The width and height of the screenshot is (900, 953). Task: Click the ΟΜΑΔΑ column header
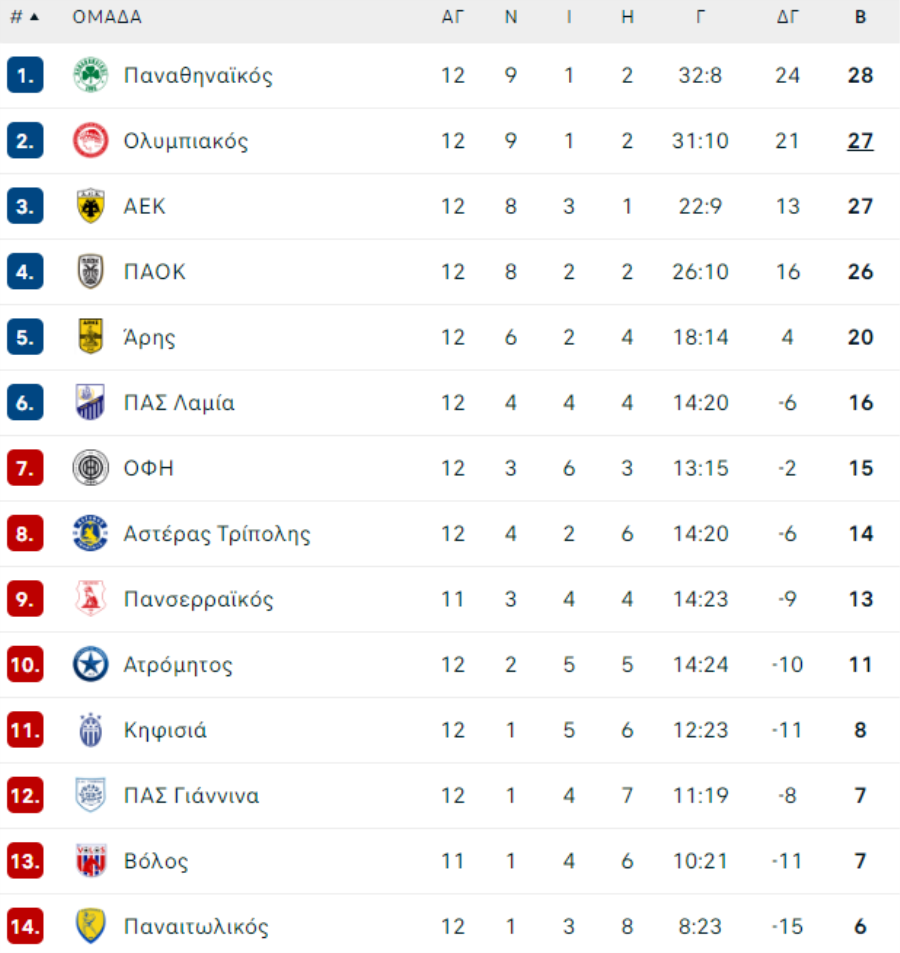[x=107, y=17]
